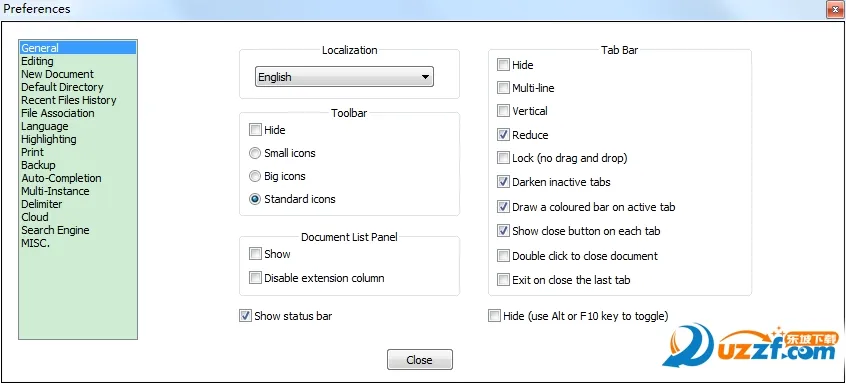Open Search Engine settings
Image resolution: width=846 pixels, height=384 pixels.
point(78,229)
